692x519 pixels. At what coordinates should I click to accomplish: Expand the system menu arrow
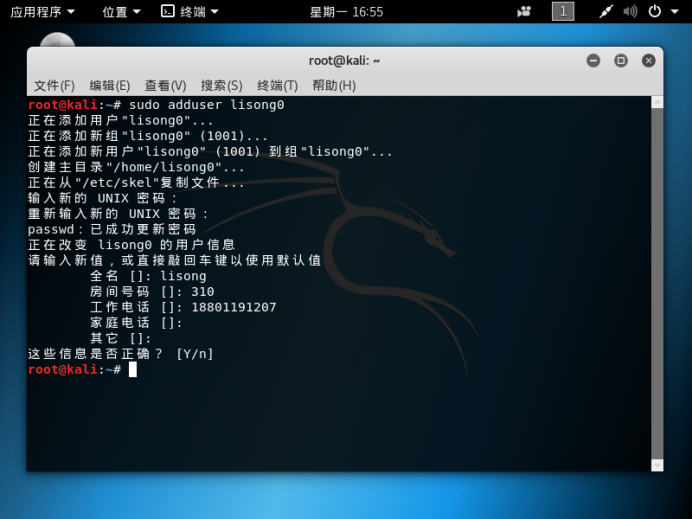point(675,12)
